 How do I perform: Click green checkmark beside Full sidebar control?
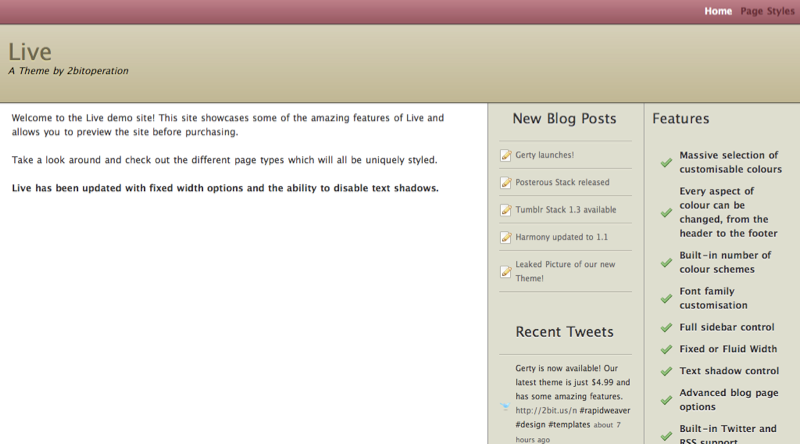666,327
